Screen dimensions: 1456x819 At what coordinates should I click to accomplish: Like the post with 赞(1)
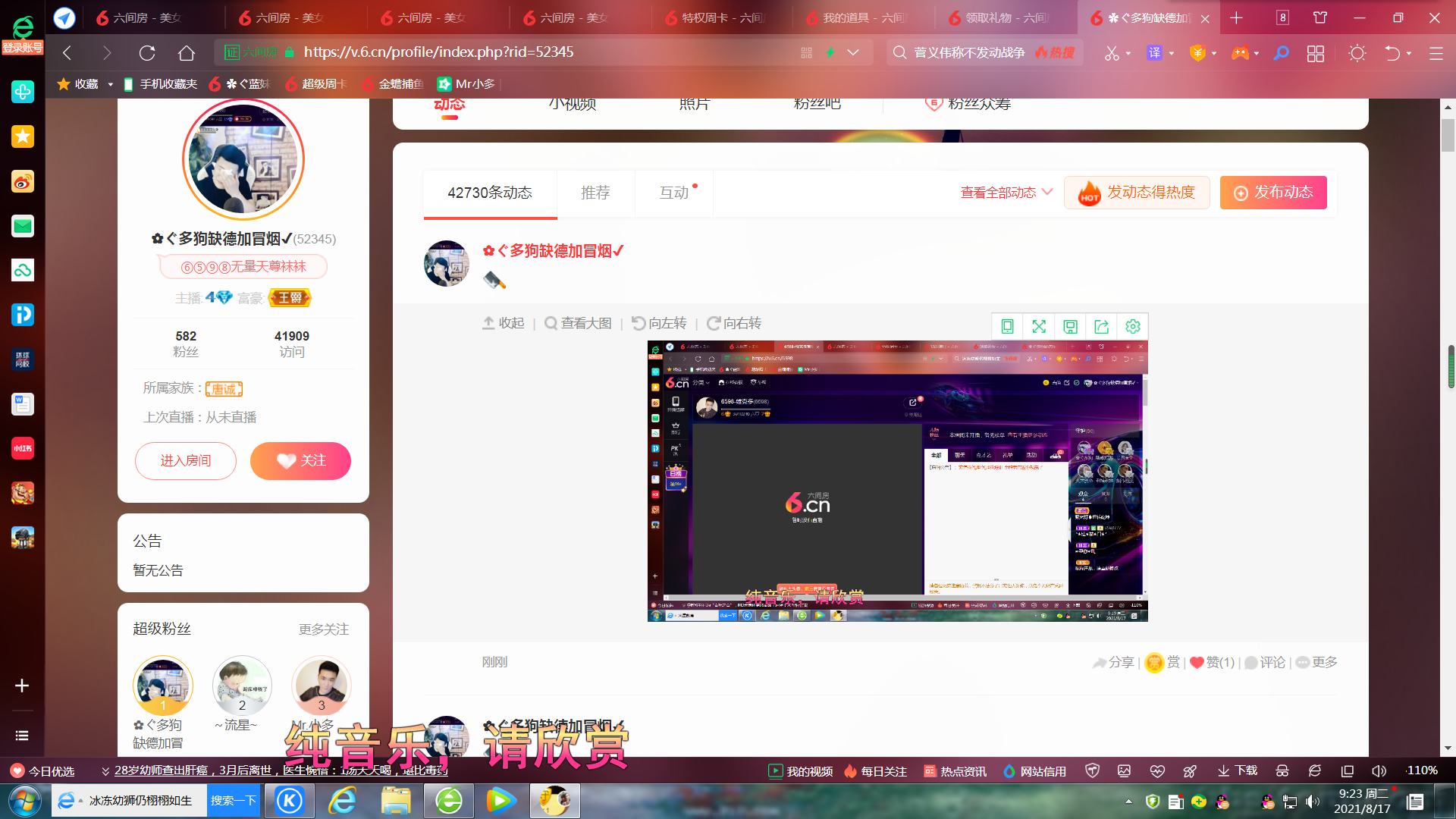1212,663
